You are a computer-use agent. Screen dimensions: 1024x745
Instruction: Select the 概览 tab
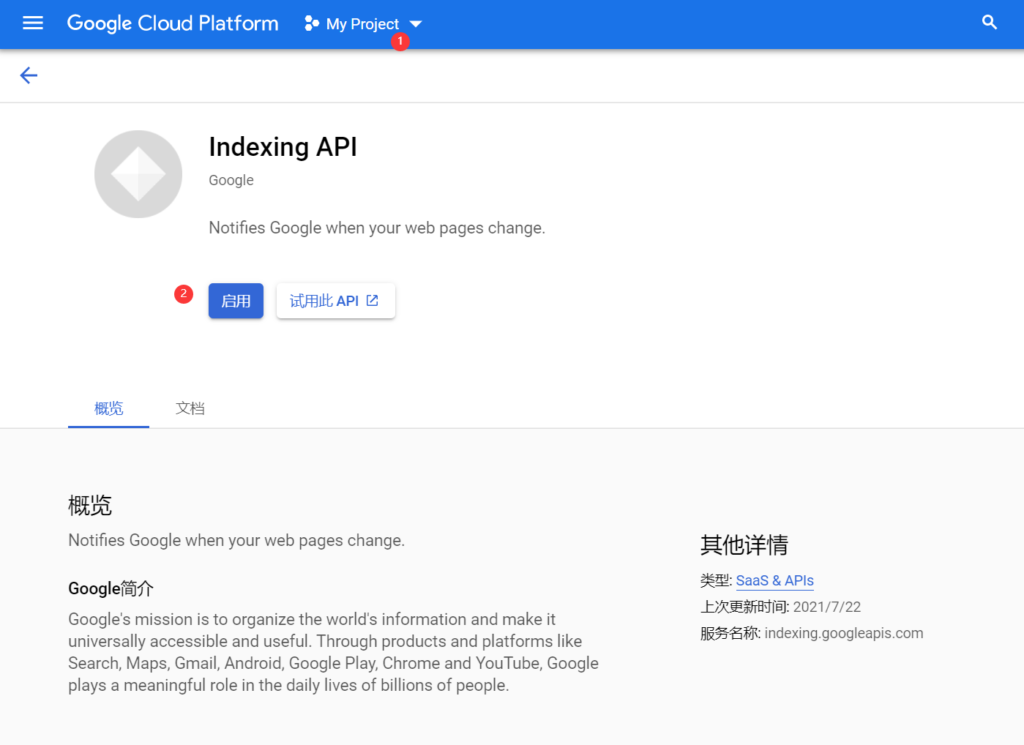point(108,409)
